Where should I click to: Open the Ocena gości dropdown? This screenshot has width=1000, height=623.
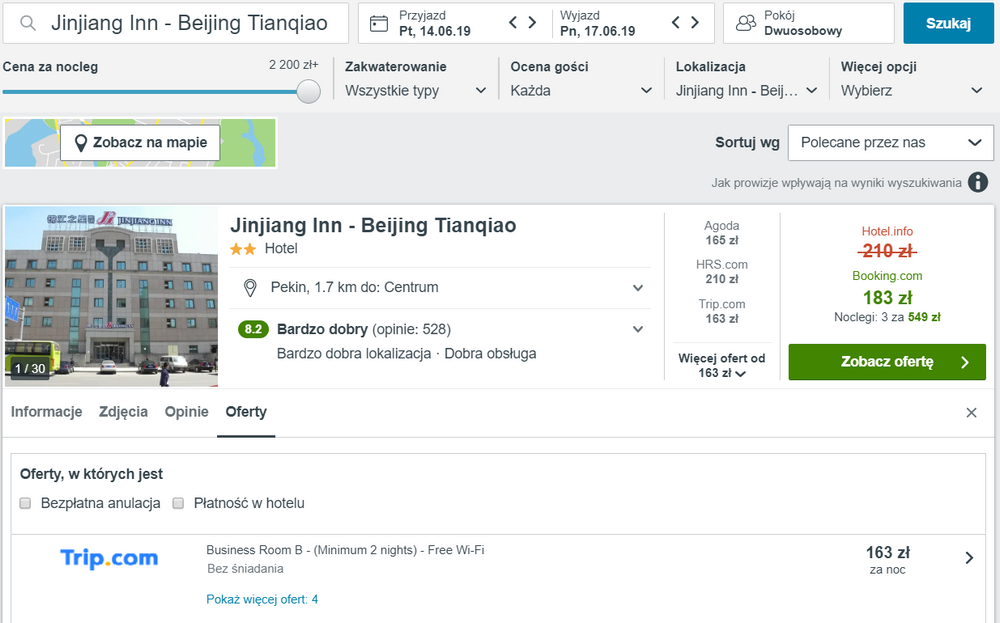(581, 91)
